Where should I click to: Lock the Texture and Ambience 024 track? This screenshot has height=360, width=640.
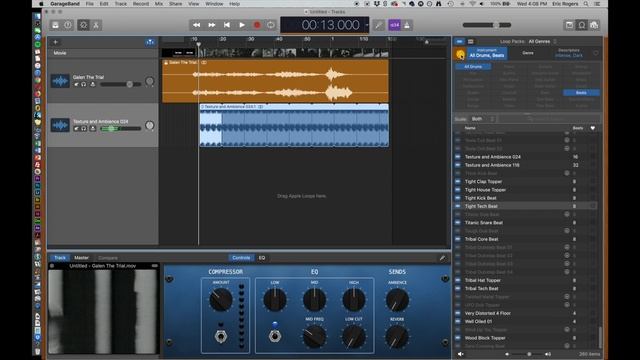point(93,129)
